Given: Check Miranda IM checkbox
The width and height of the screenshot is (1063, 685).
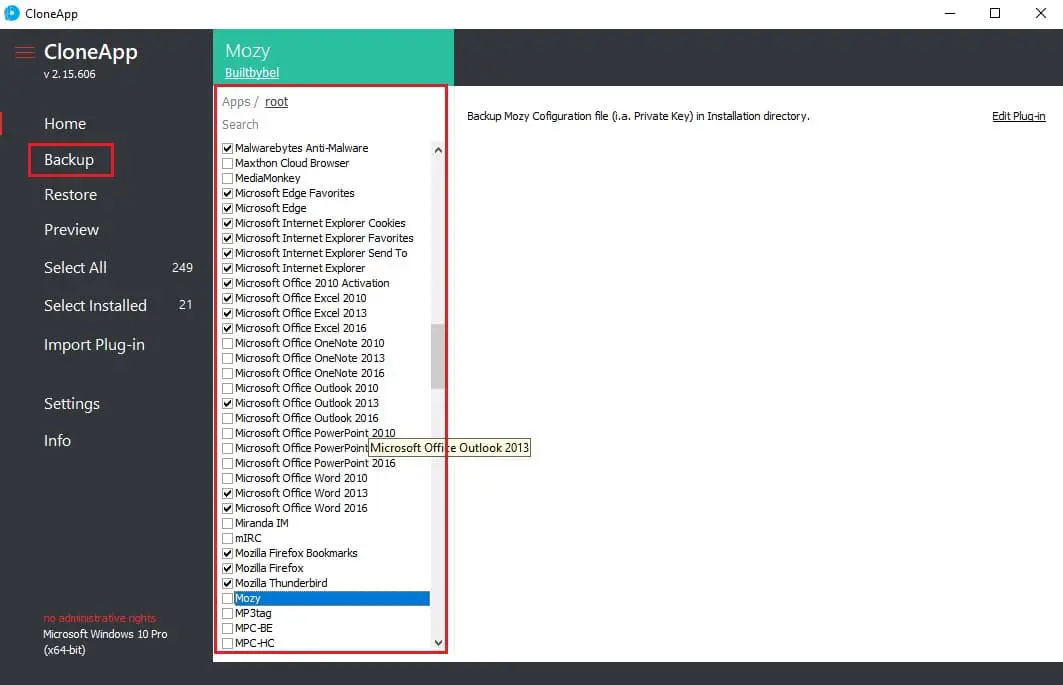Looking at the screenshot, I should coord(228,523).
